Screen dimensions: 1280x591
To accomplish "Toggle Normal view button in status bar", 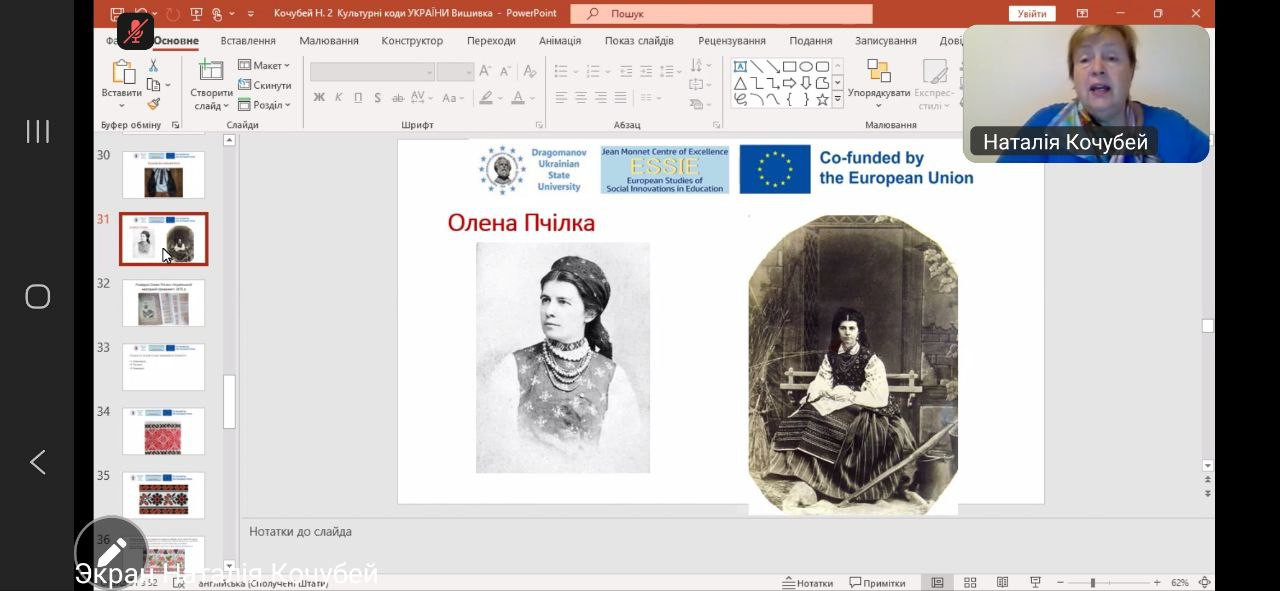I will click(x=937, y=583).
